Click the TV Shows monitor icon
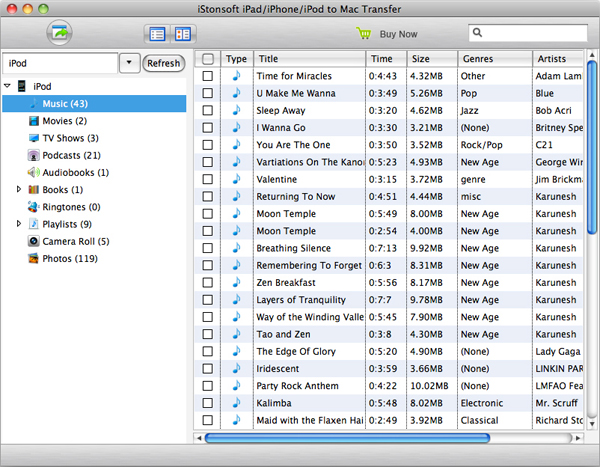The height and width of the screenshot is (467, 600). pyautogui.click(x=34, y=138)
